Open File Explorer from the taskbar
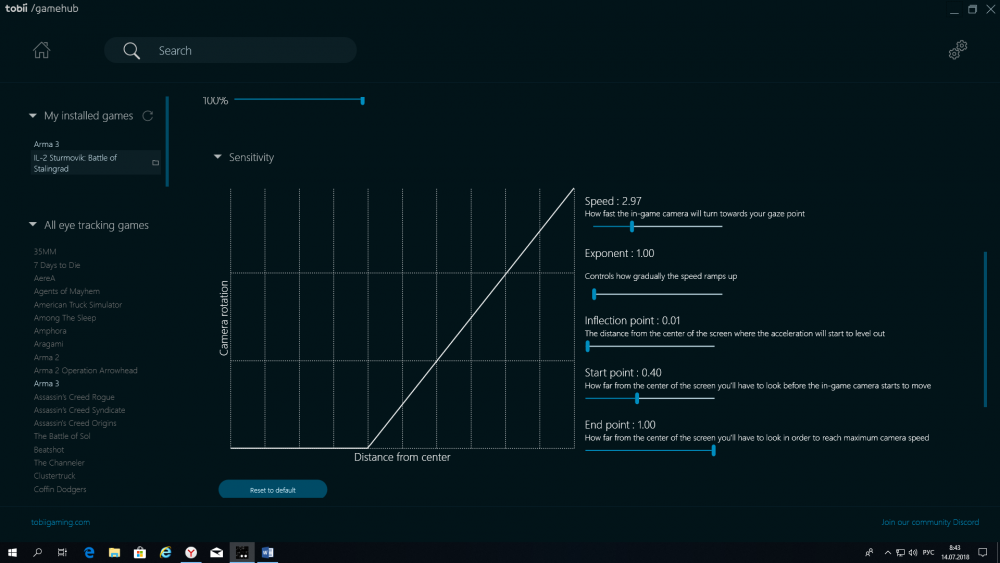 114,552
